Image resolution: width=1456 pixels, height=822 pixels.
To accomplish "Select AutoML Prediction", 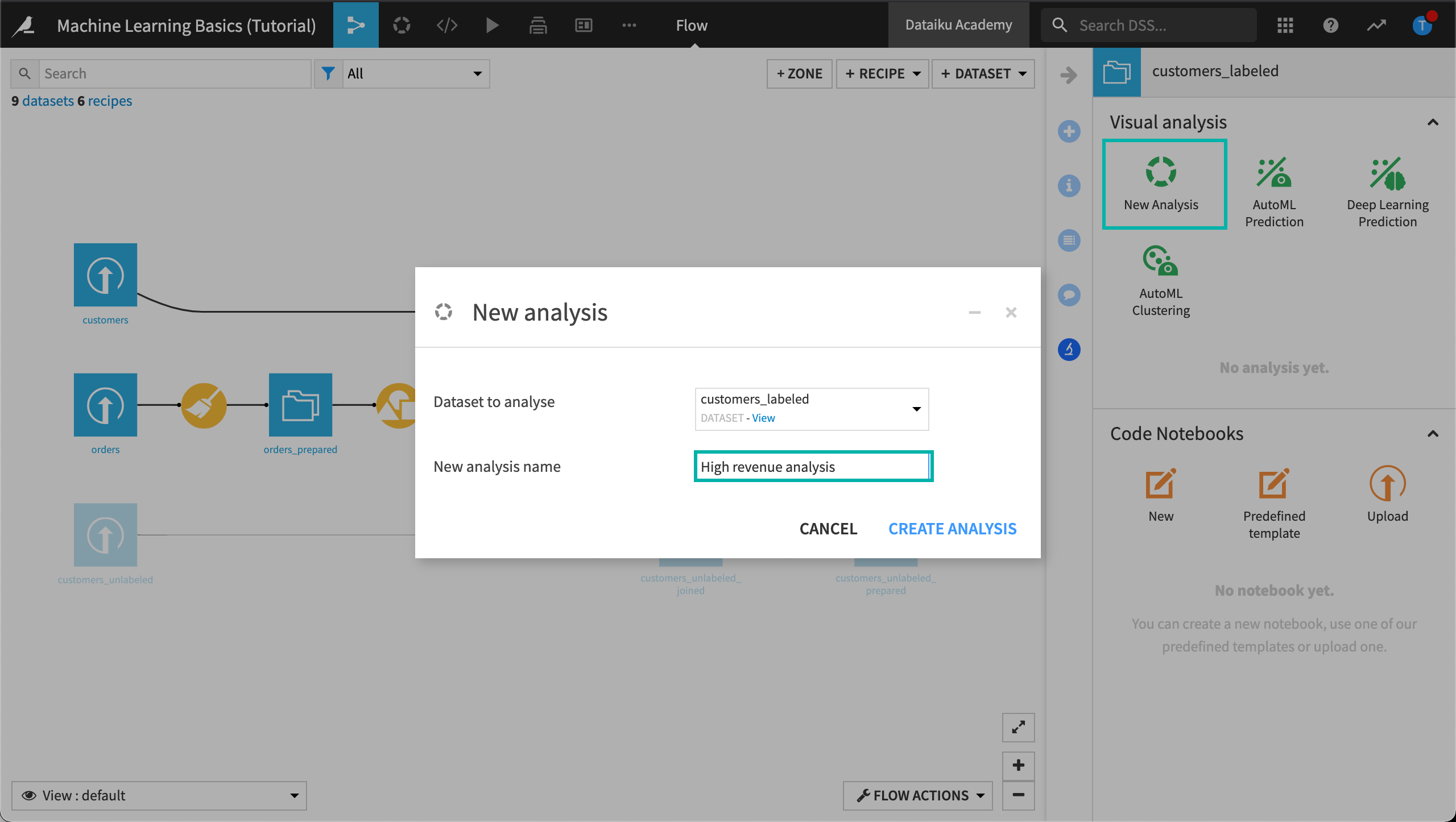I will 1274,191.
